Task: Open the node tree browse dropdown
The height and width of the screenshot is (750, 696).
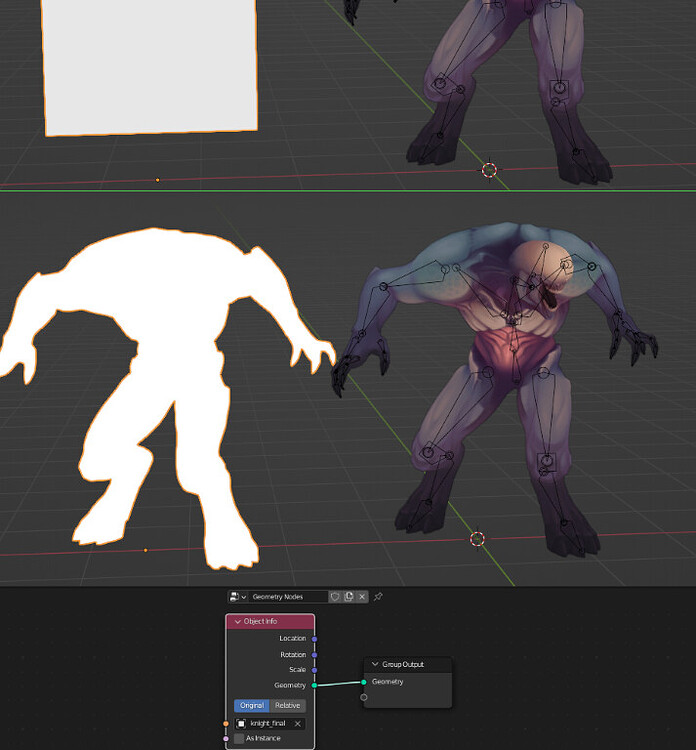Action: pos(238,596)
